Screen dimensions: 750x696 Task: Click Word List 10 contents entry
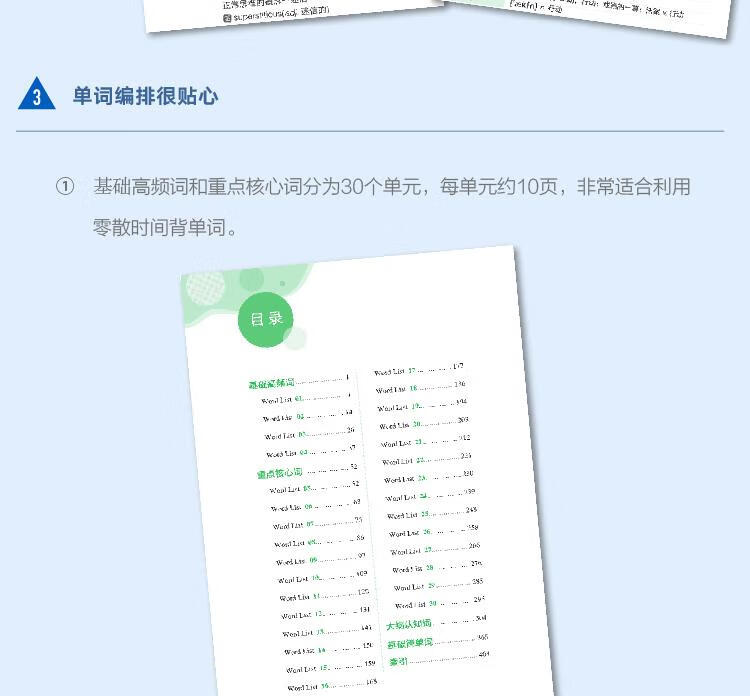[300, 578]
